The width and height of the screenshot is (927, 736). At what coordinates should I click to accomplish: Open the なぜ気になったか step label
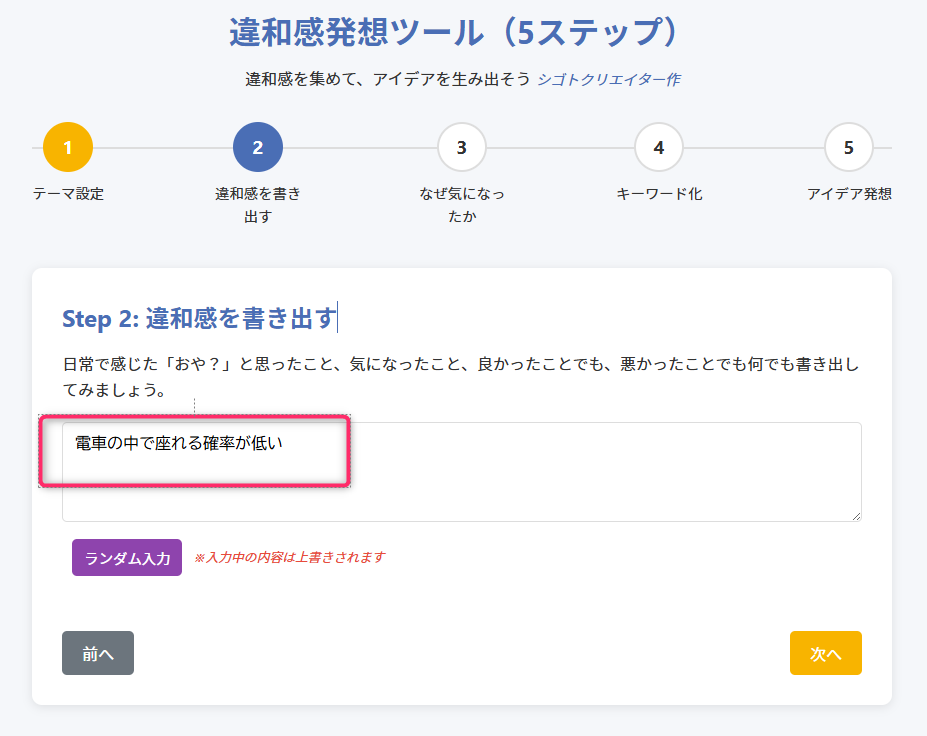[462, 205]
